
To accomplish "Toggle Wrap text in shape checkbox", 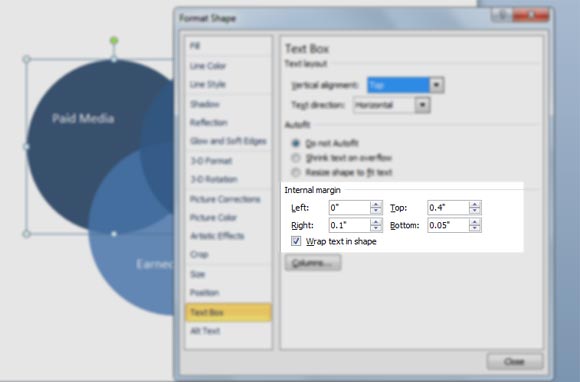I will point(296,241).
